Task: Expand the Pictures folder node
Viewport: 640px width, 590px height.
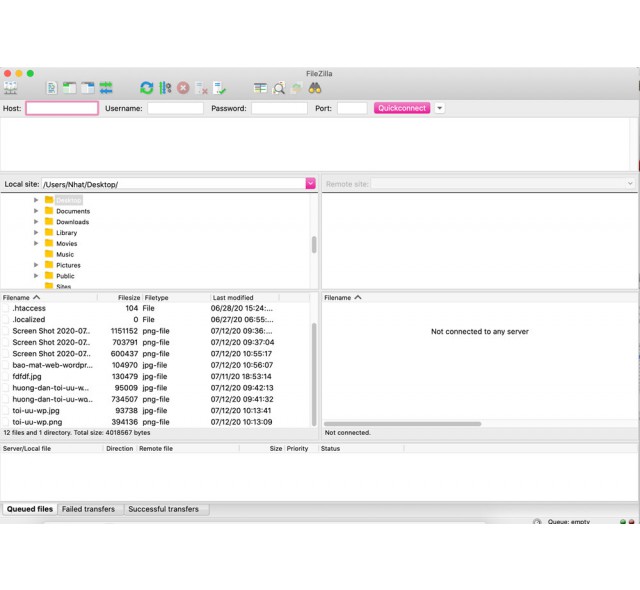Action: (x=36, y=265)
